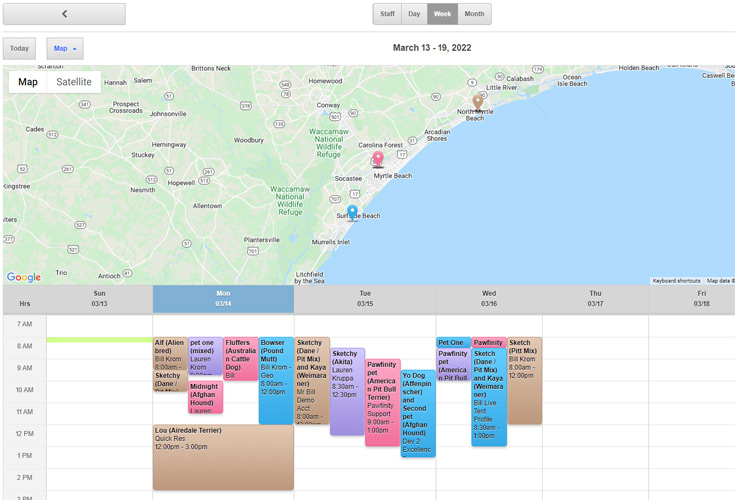Viewport: 735px width, 500px height.
Task: Click the brown map pin at North Myrtle Beach
Action: coord(478,102)
